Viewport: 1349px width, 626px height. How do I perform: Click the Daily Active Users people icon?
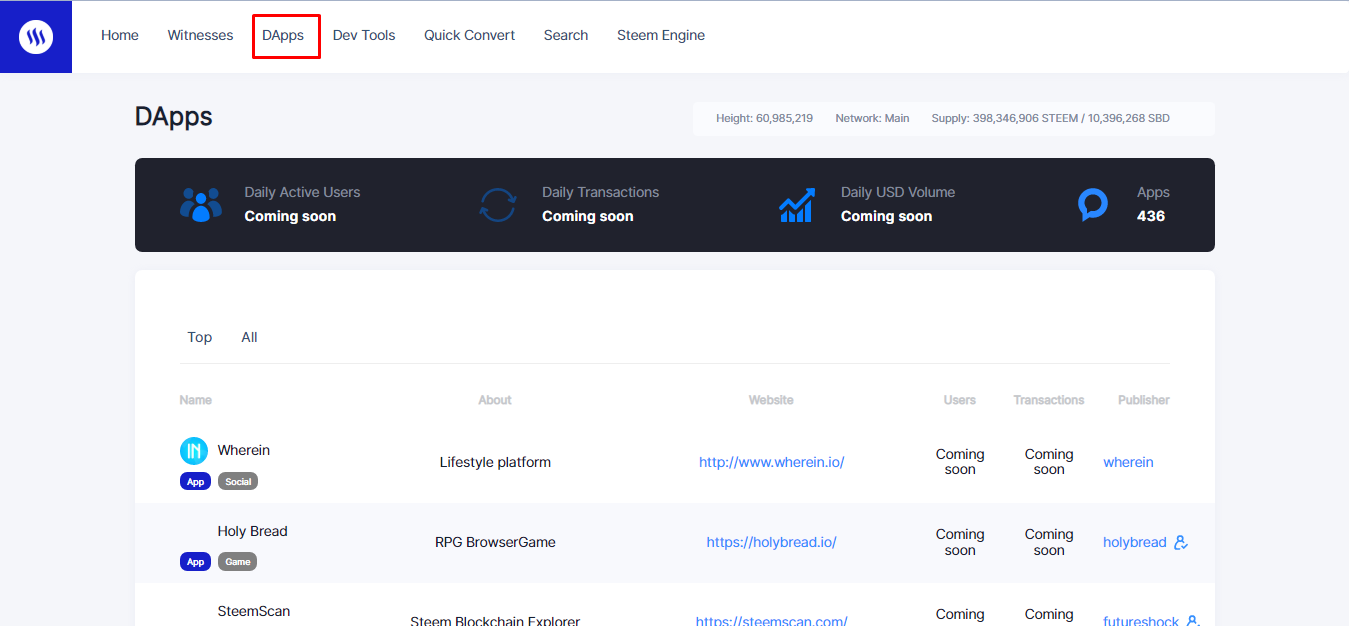click(201, 204)
